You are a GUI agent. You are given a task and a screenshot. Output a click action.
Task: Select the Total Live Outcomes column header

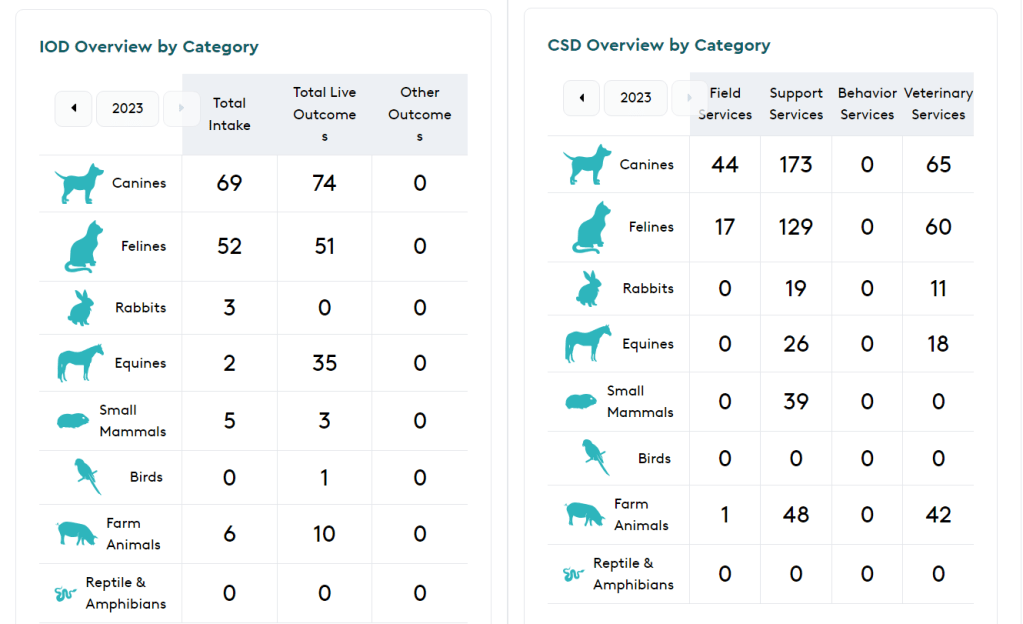324,114
